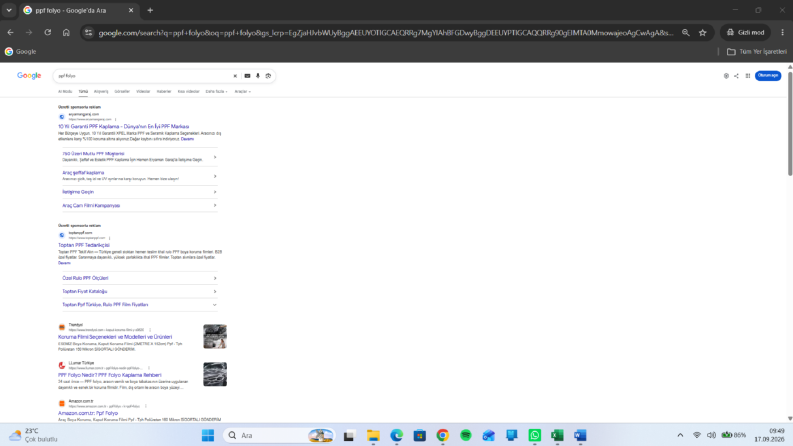
Task: Expand the tab search dropdown arrow
Action: (x=9, y=10)
